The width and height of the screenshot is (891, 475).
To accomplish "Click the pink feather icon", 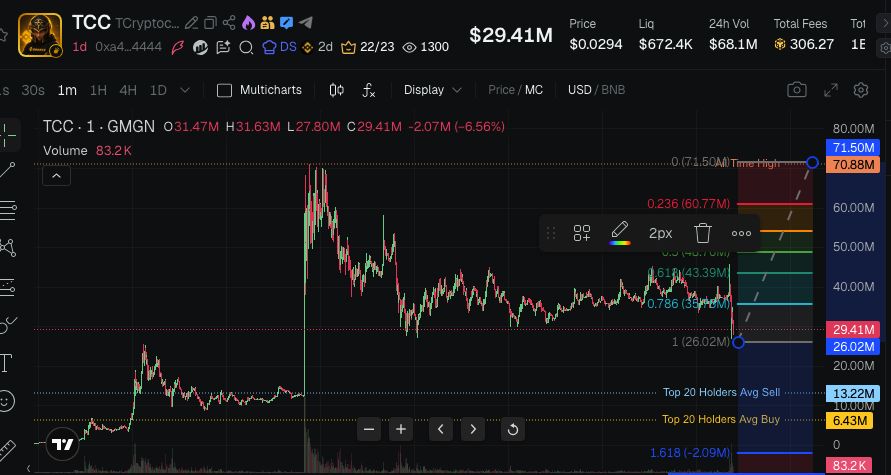I will (178, 47).
